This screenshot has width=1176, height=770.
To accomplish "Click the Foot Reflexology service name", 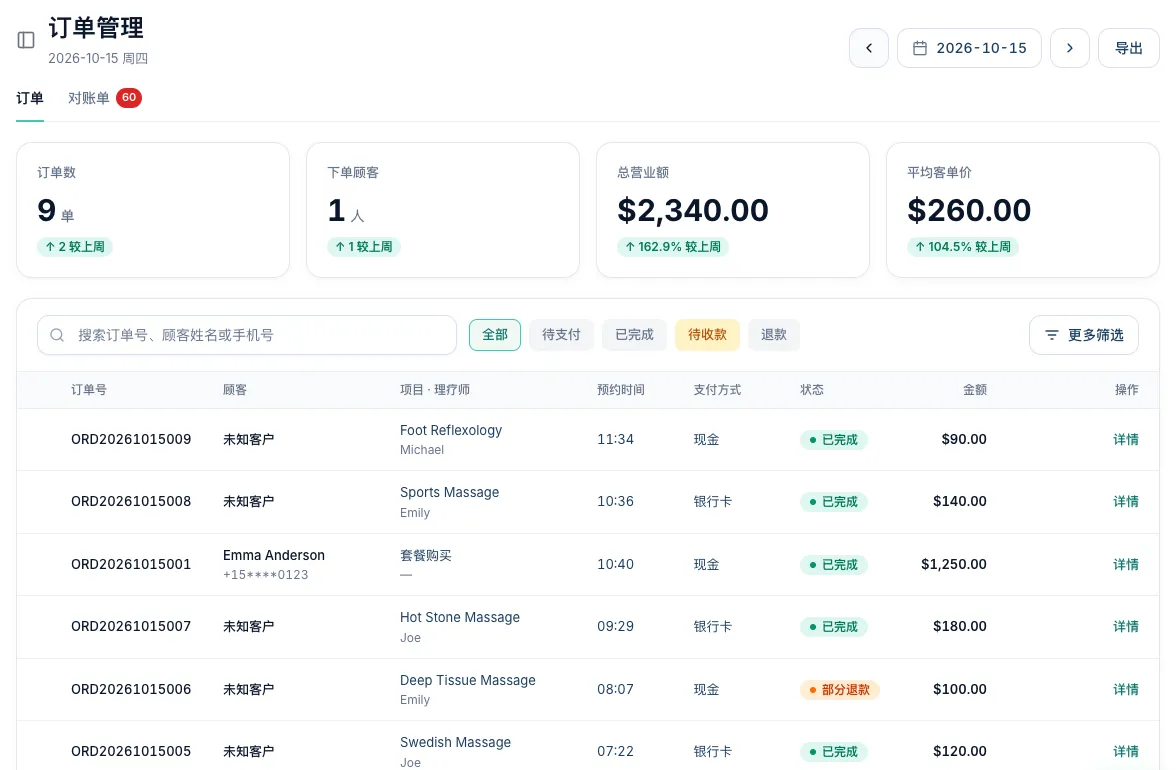I will [x=451, y=430].
